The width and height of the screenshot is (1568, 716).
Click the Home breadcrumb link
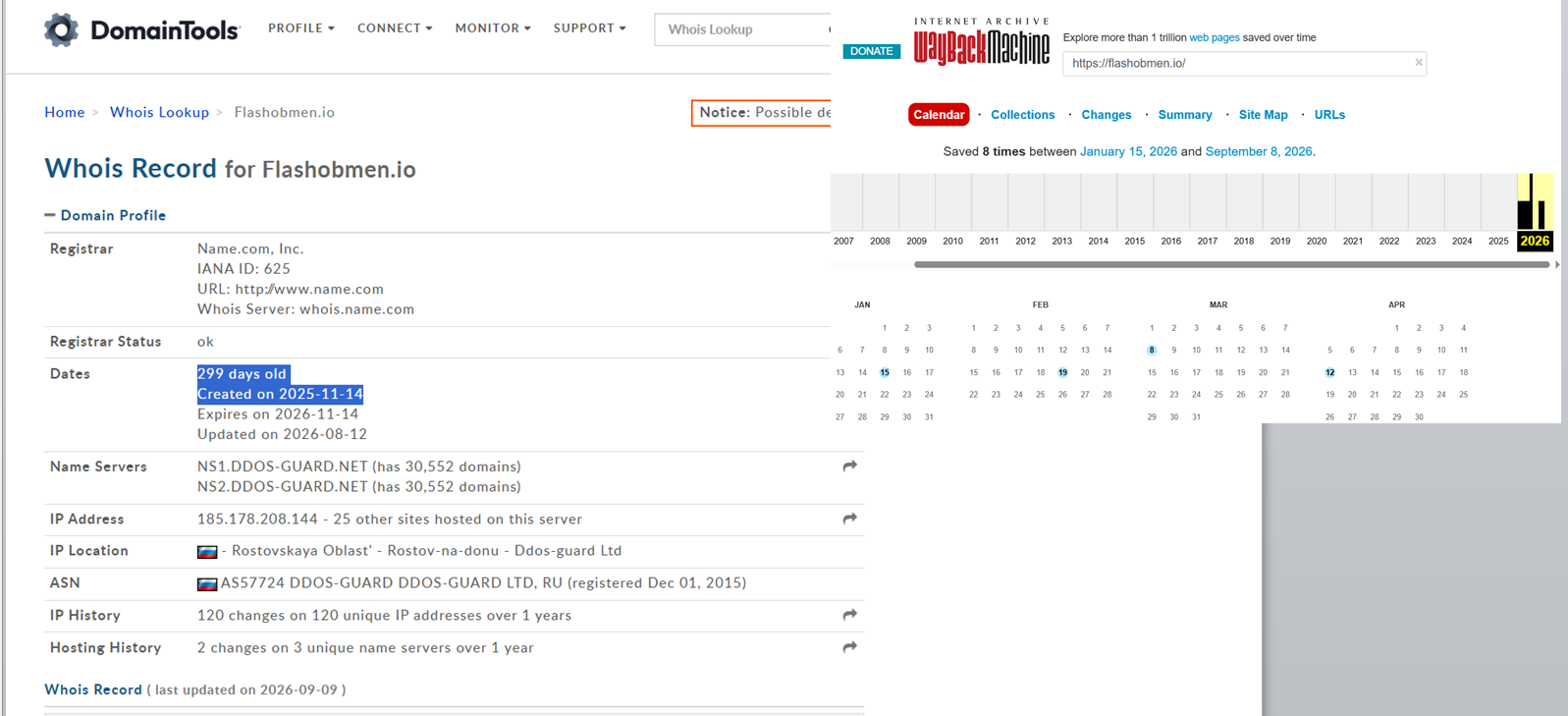click(65, 112)
